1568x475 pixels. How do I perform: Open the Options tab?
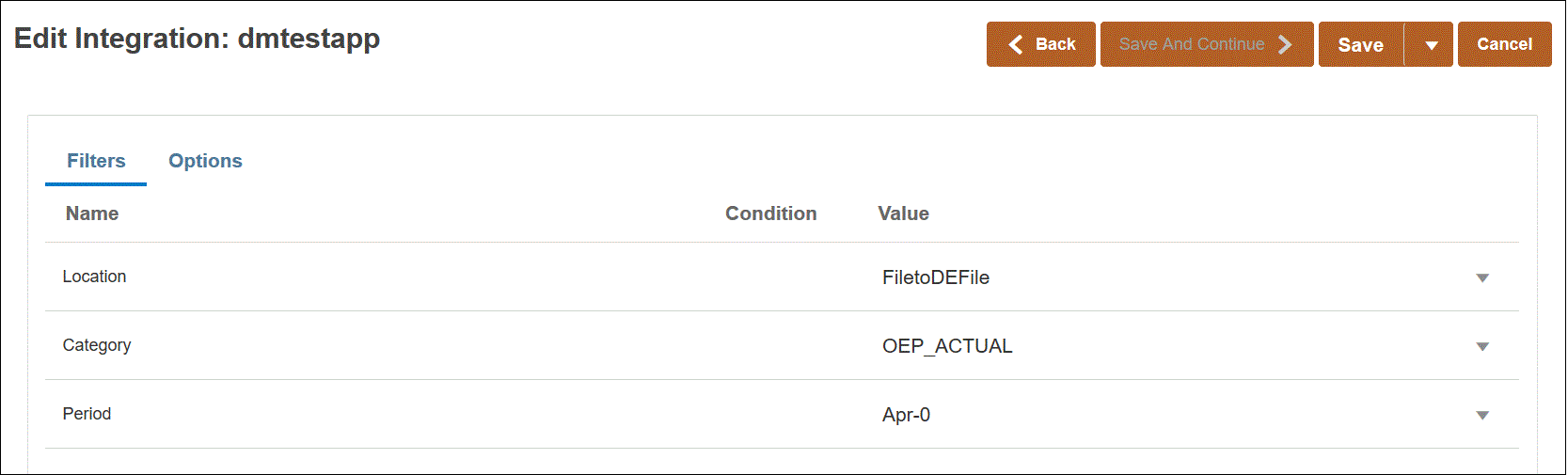pos(205,161)
